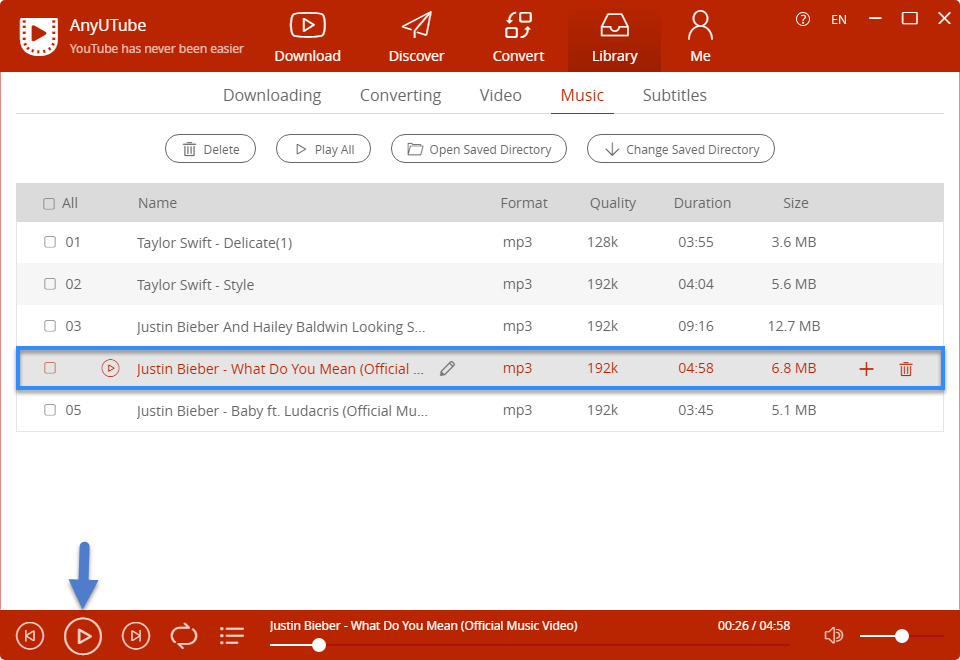Toggle the repeat loop mode icon
The height and width of the screenshot is (660, 960).
184,636
